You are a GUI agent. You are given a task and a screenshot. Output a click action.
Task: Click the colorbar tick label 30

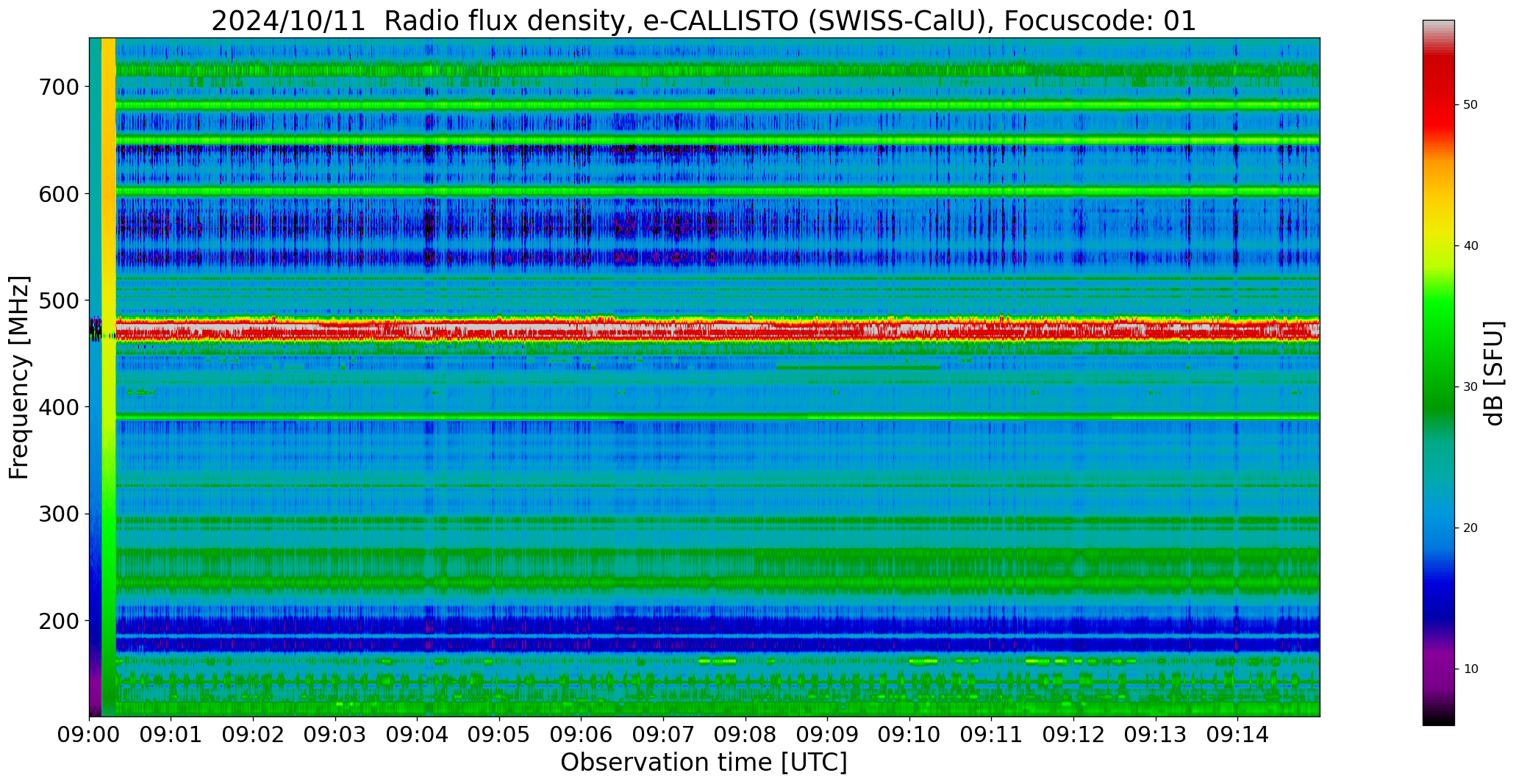(x=1470, y=387)
